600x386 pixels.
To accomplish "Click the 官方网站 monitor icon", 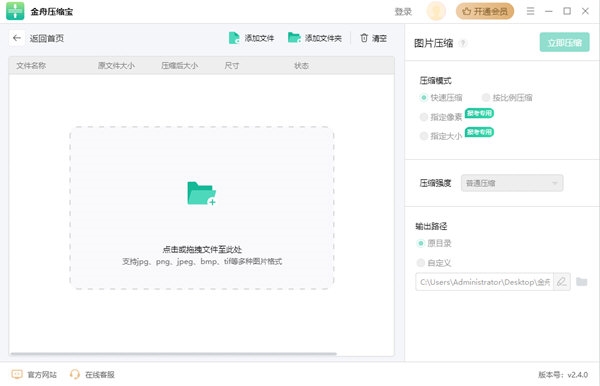I will 17,374.
